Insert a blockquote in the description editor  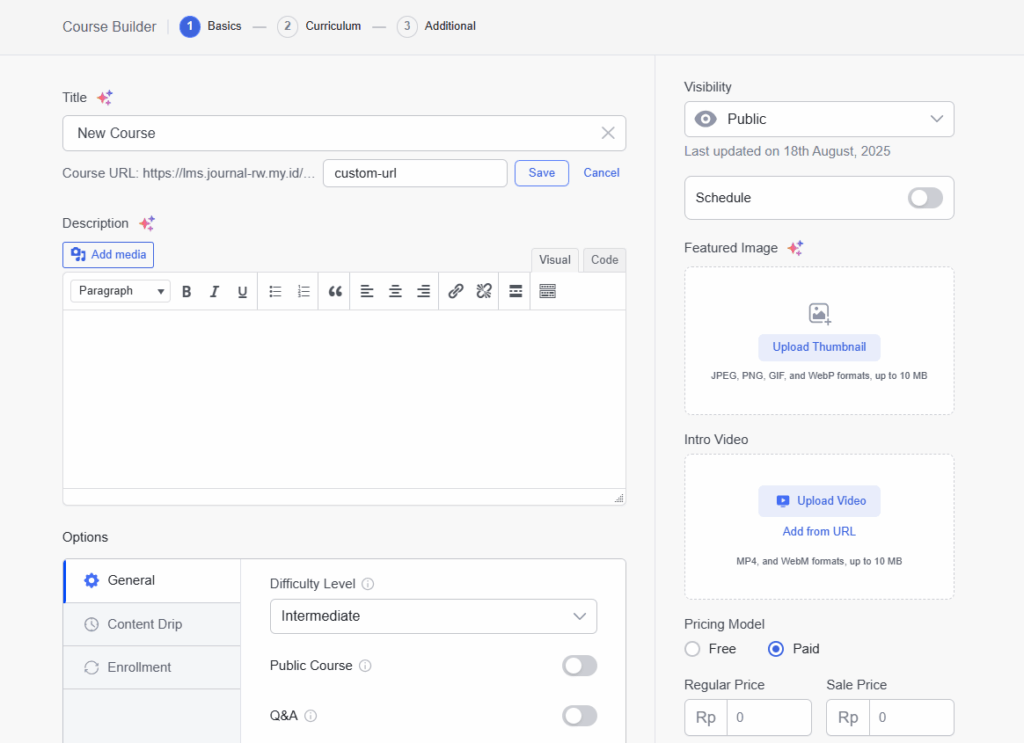[334, 291]
